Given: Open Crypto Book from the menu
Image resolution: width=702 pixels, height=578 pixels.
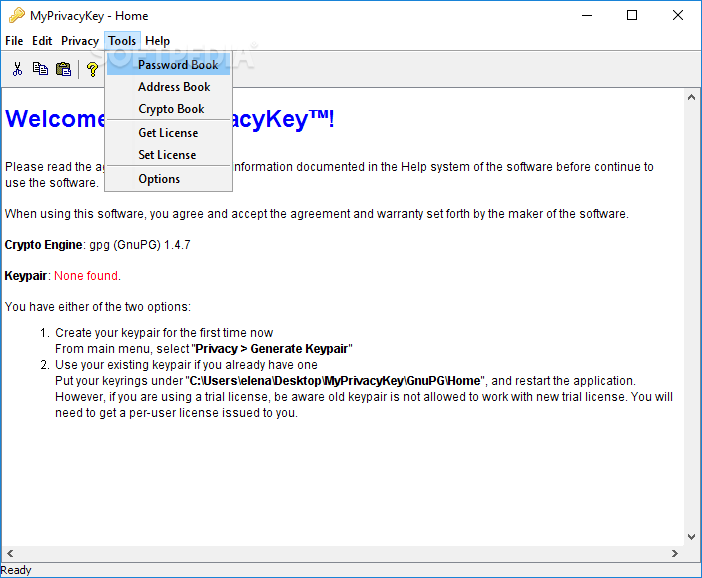Looking at the screenshot, I should pyautogui.click(x=168, y=109).
